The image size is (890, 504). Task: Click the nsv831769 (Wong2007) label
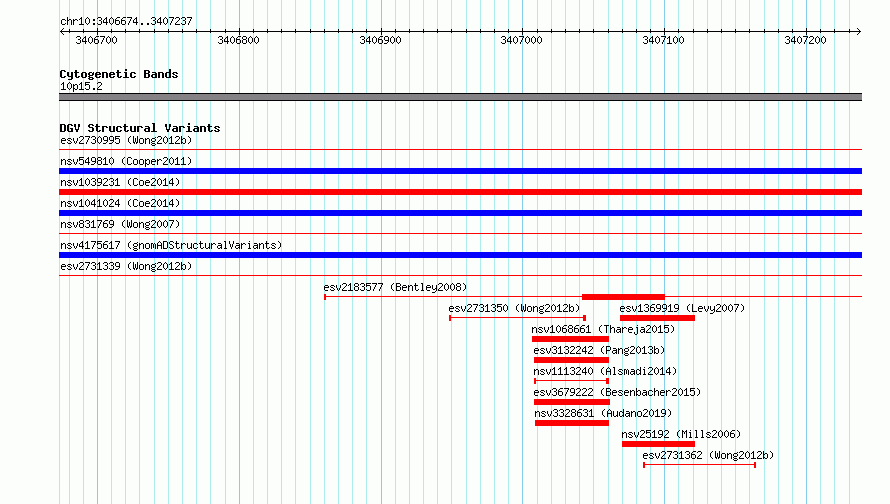coord(120,224)
